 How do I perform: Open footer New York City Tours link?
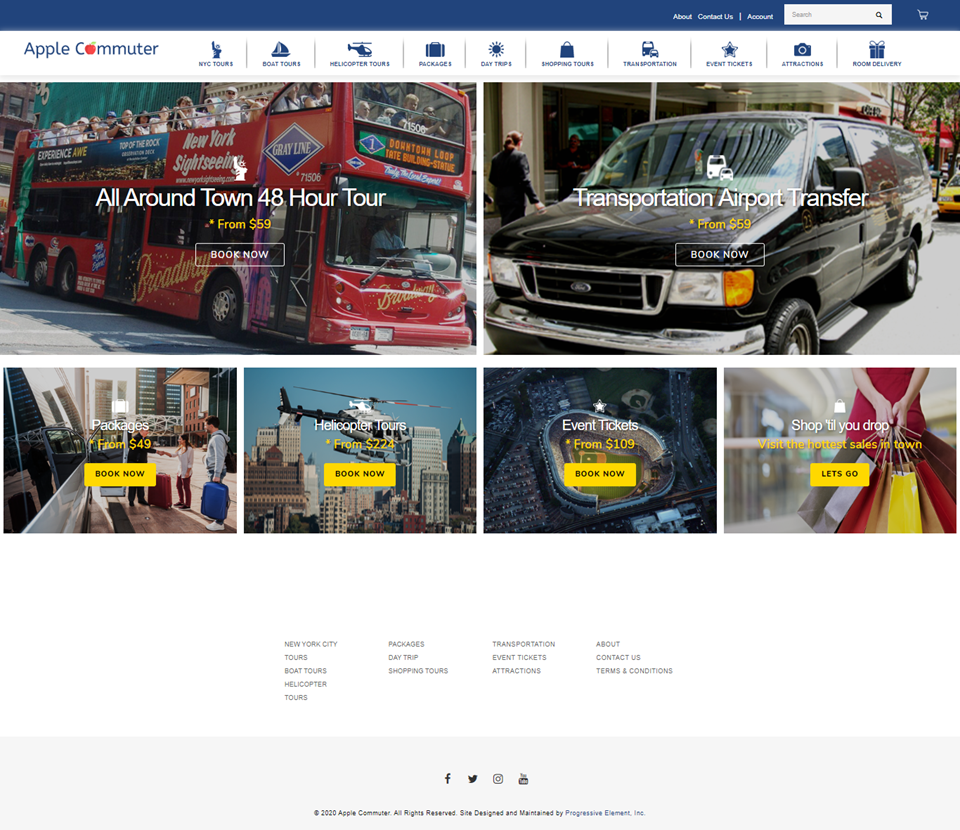click(310, 651)
